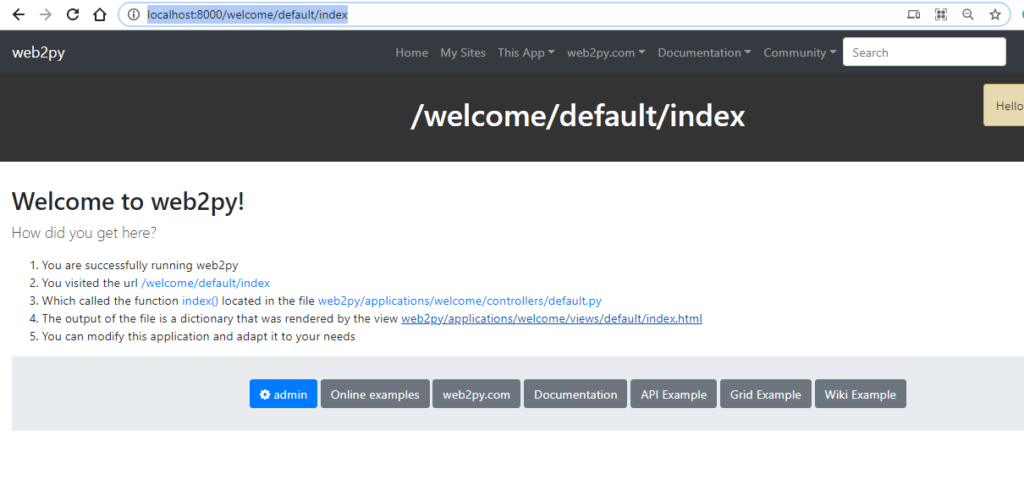Image resolution: width=1024 pixels, height=480 pixels.
Task: Click the browser back arrow
Action: [x=18, y=15]
